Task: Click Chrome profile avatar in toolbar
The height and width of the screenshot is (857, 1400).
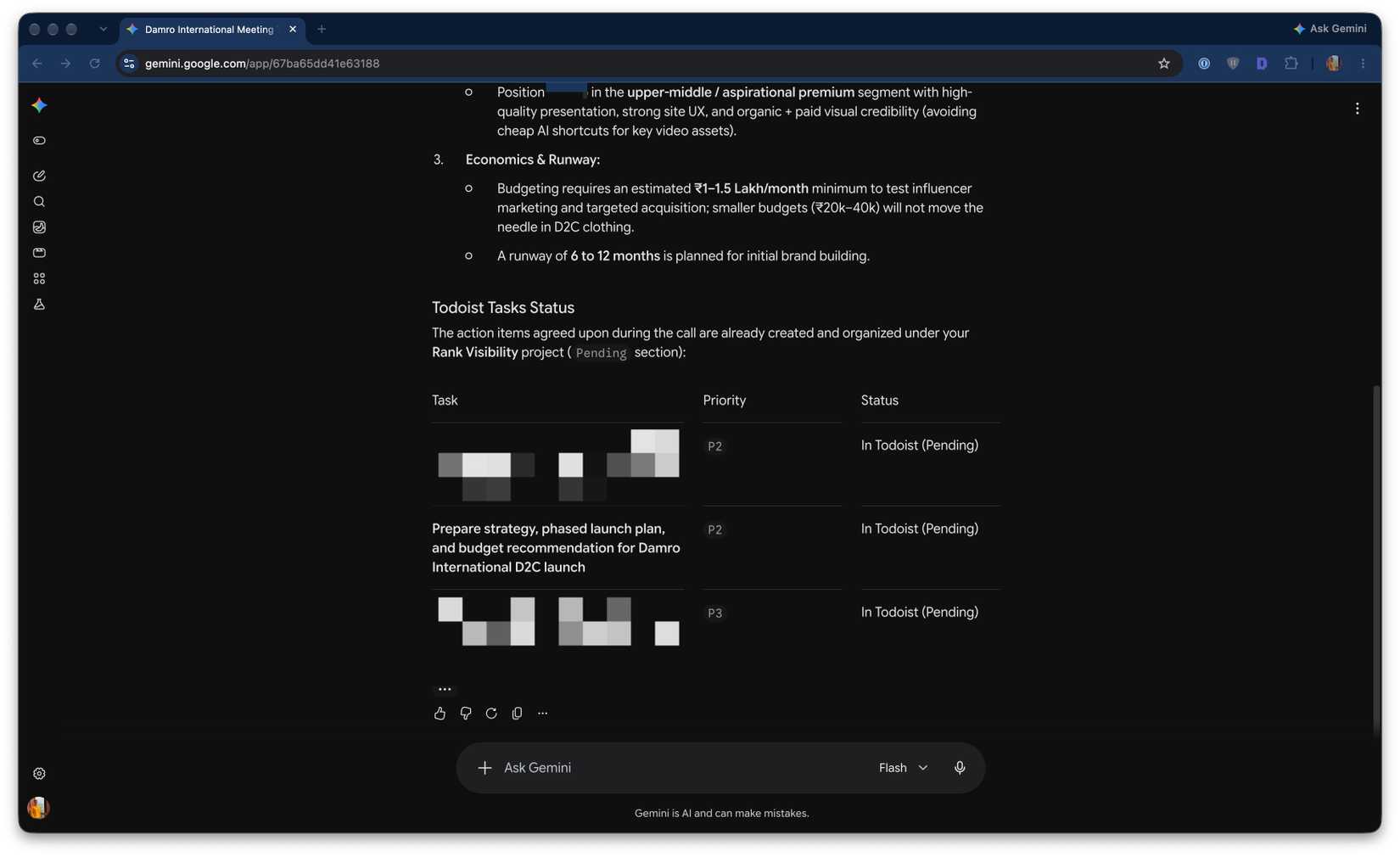Action: click(x=1334, y=64)
